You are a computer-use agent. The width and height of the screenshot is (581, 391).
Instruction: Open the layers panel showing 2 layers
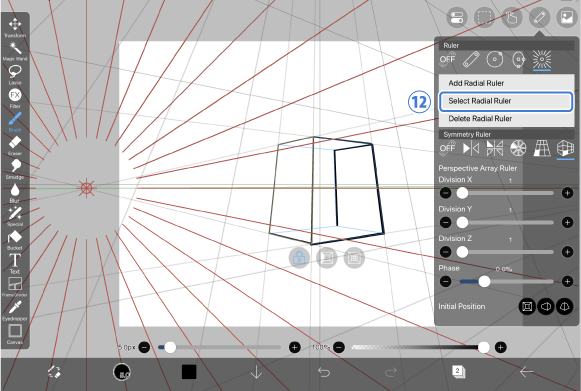[458, 371]
